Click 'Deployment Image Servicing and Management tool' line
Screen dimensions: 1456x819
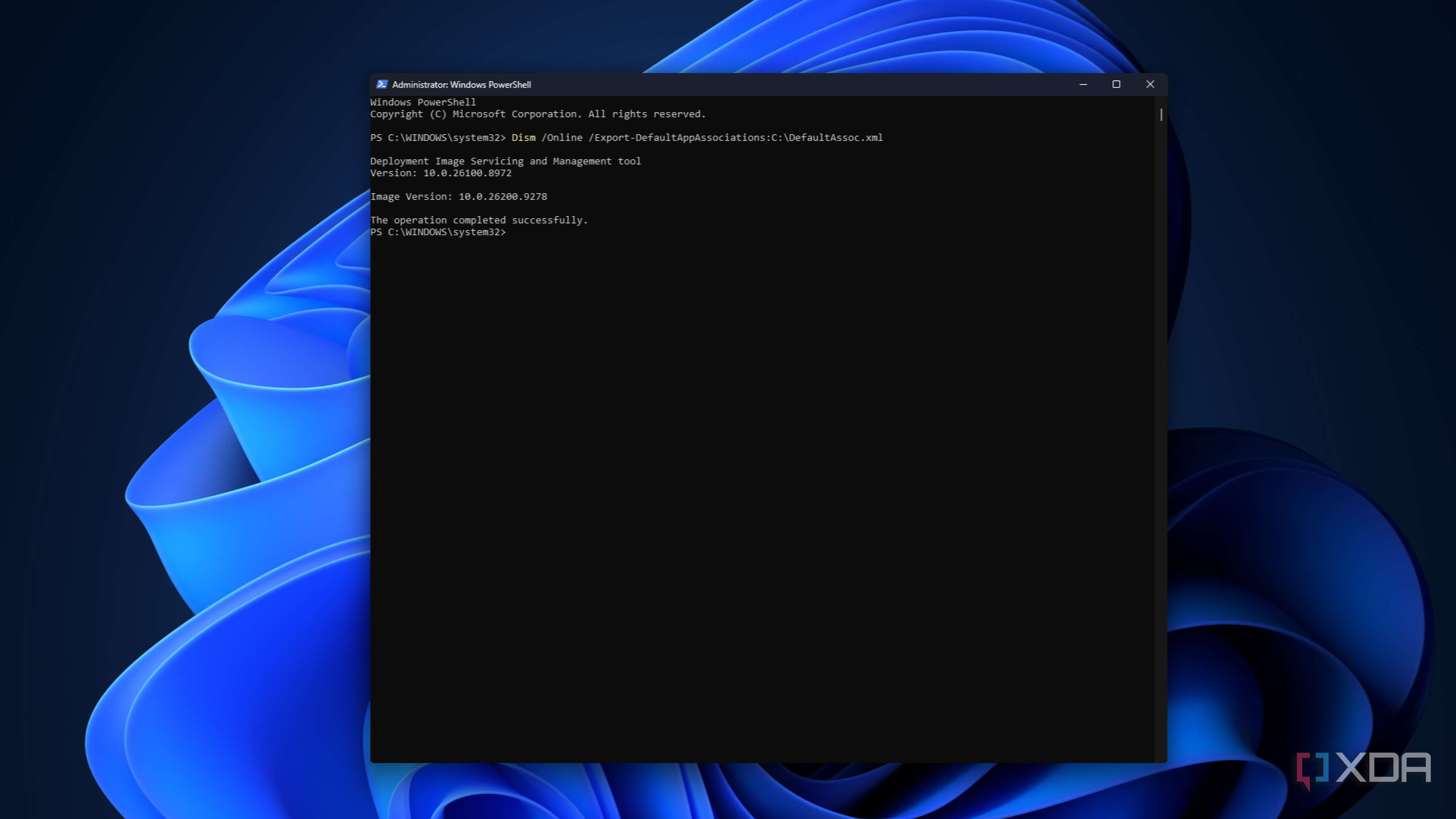(506, 161)
